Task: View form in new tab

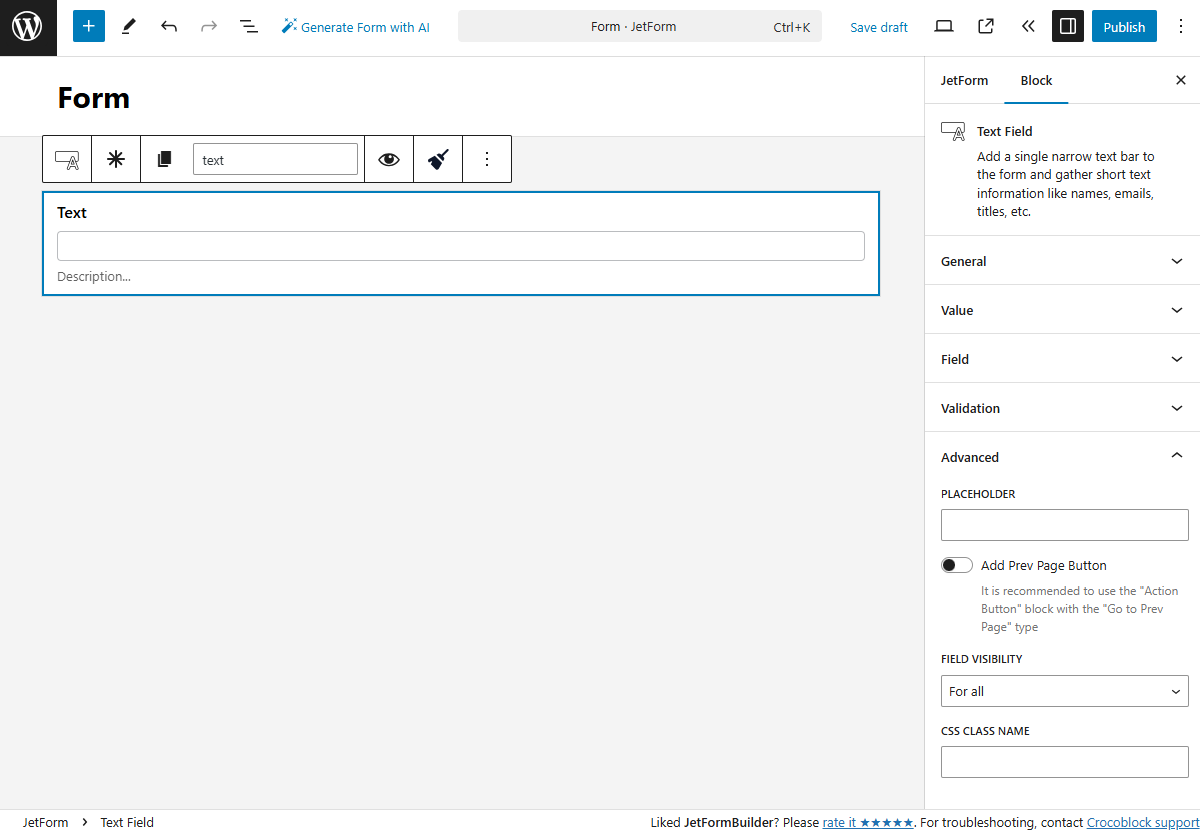Action: tap(986, 27)
